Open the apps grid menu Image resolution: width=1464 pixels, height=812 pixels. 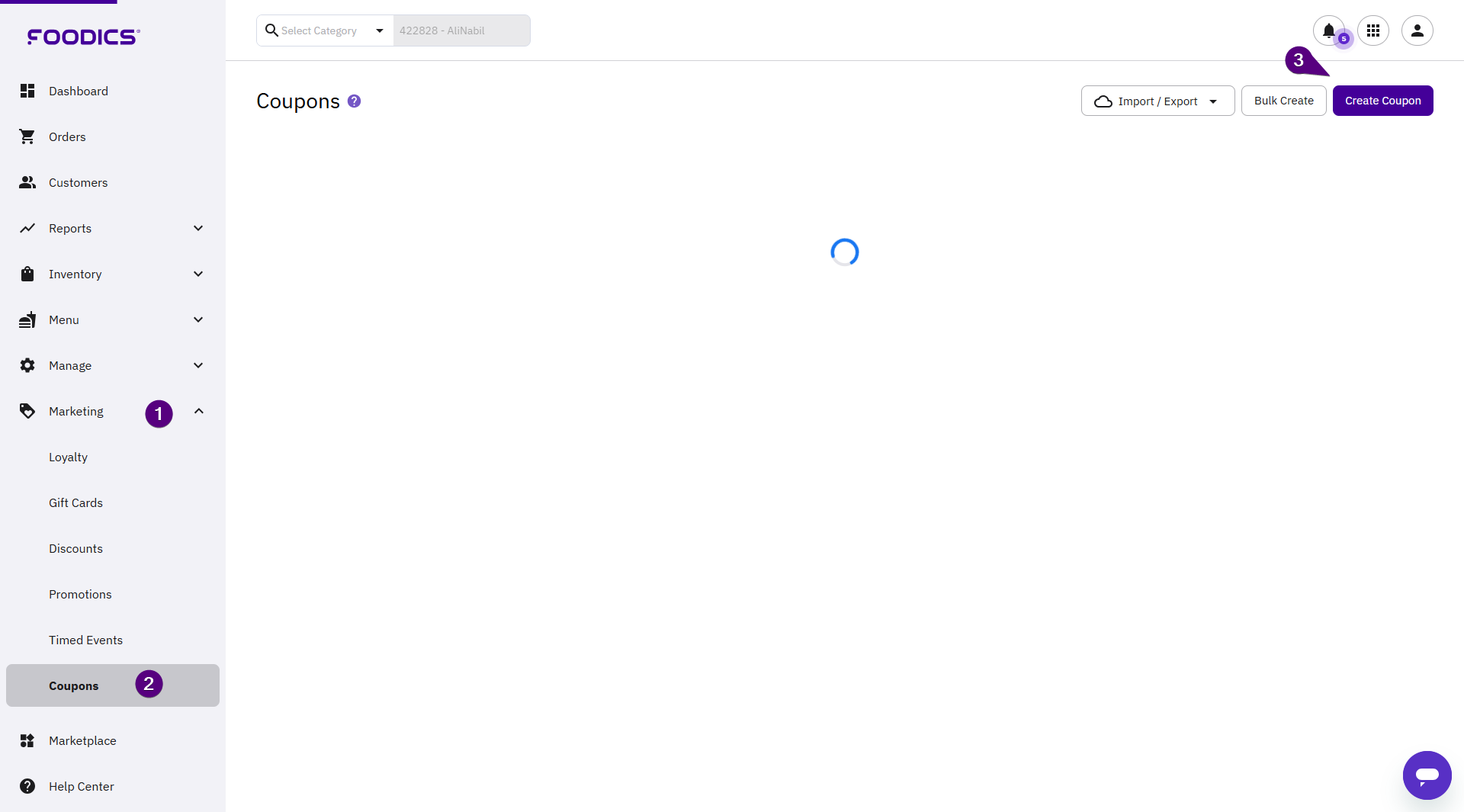point(1373,30)
